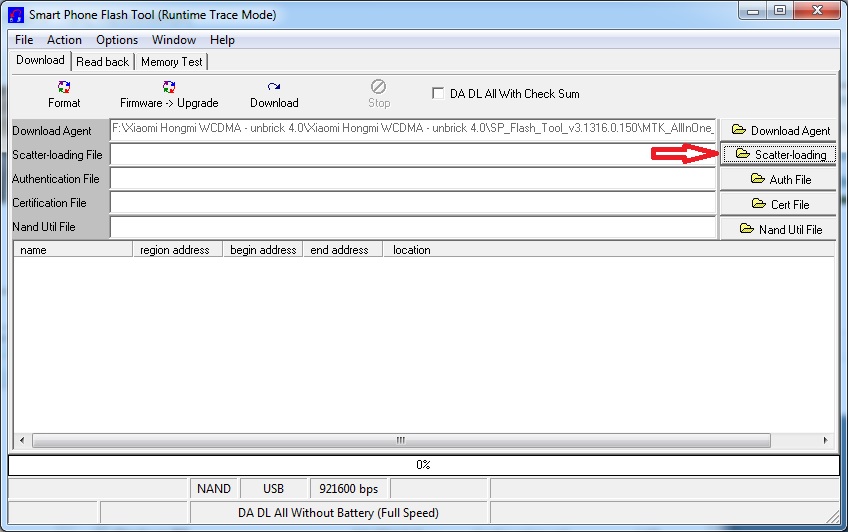The image size is (849, 532).
Task: Click the Scatter-loading File input field
Action: [x=413, y=155]
